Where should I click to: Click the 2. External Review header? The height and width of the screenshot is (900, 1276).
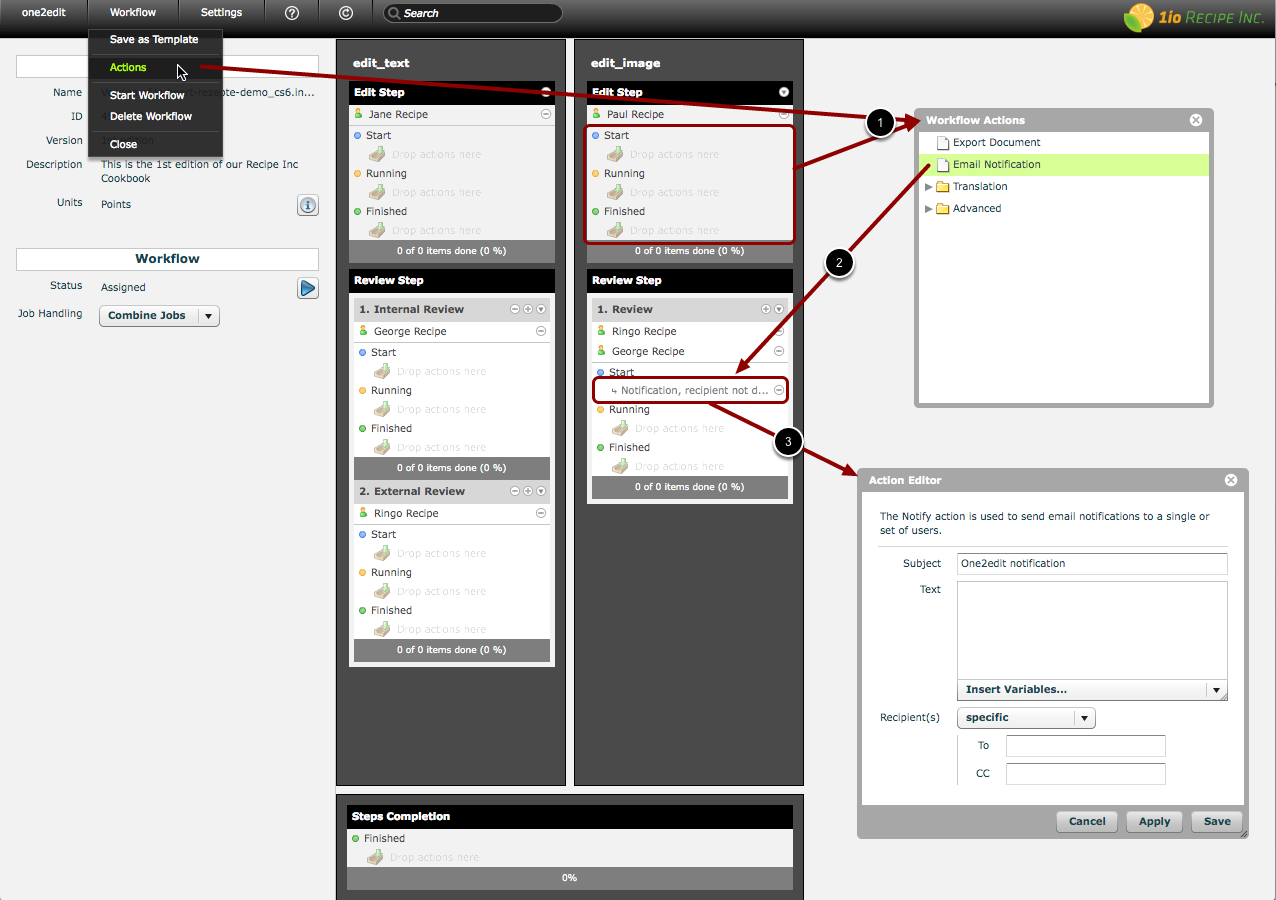(x=450, y=492)
